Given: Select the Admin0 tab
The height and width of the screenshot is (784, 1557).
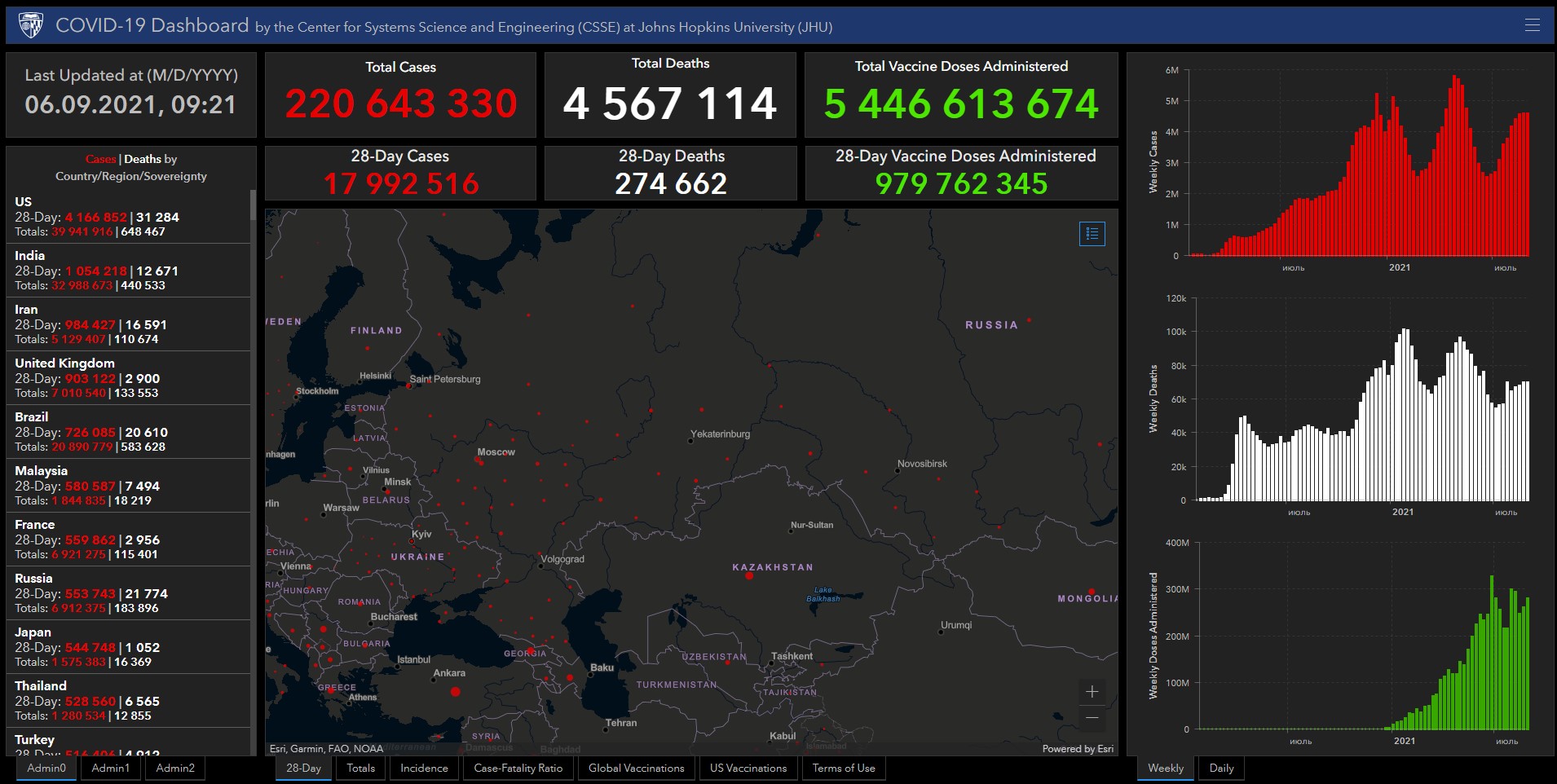Looking at the screenshot, I should [x=46, y=768].
